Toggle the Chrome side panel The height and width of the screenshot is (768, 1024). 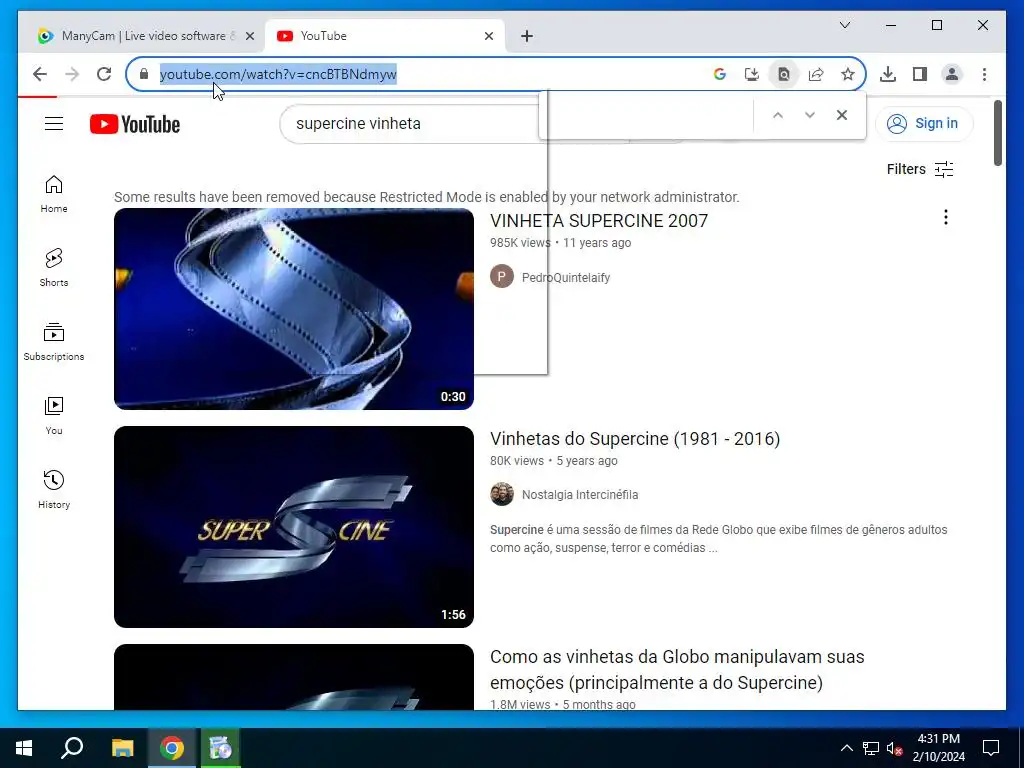point(920,74)
